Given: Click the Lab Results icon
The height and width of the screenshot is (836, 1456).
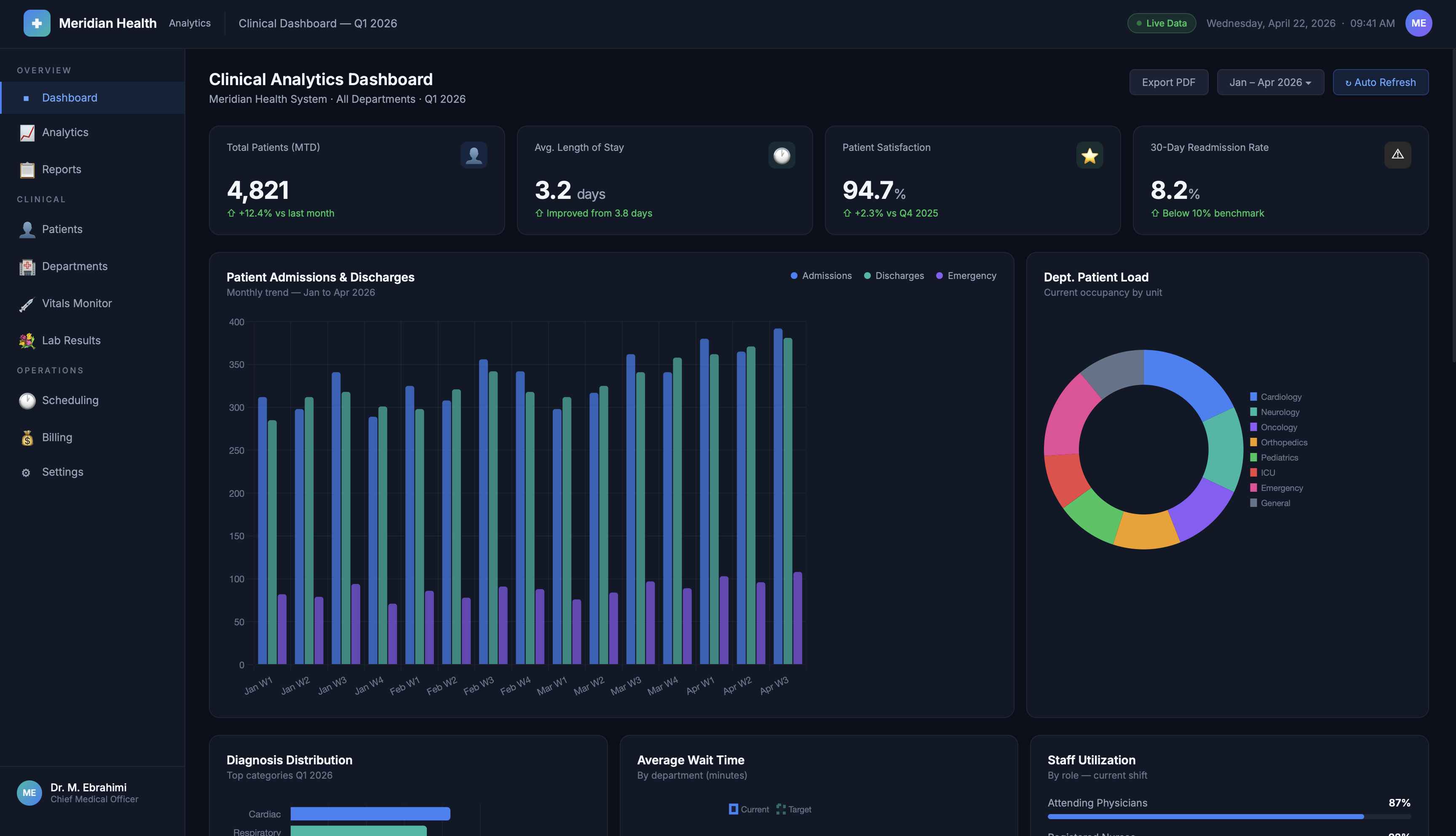Looking at the screenshot, I should click(27, 340).
